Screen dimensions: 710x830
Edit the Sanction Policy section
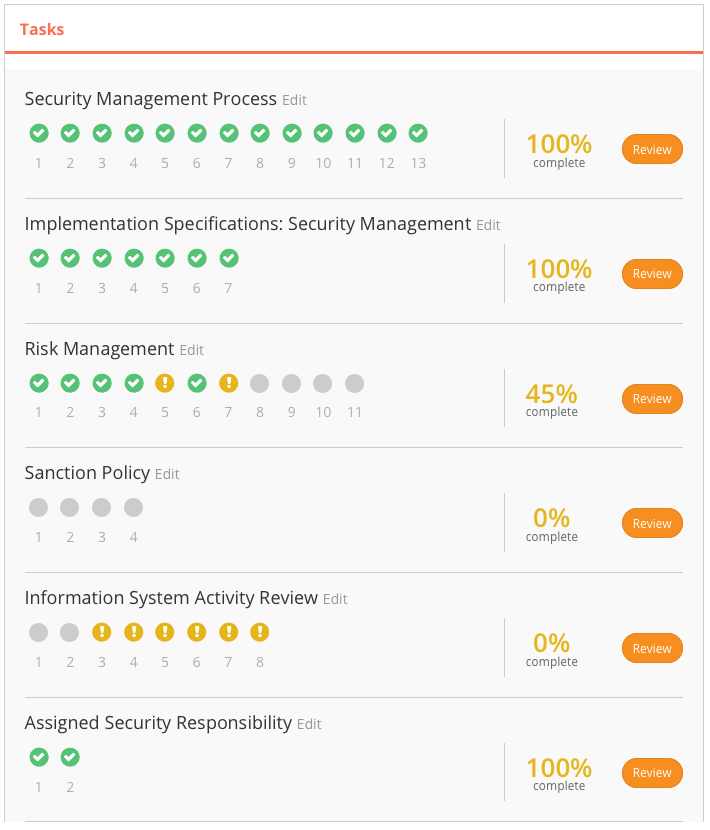[x=167, y=474]
